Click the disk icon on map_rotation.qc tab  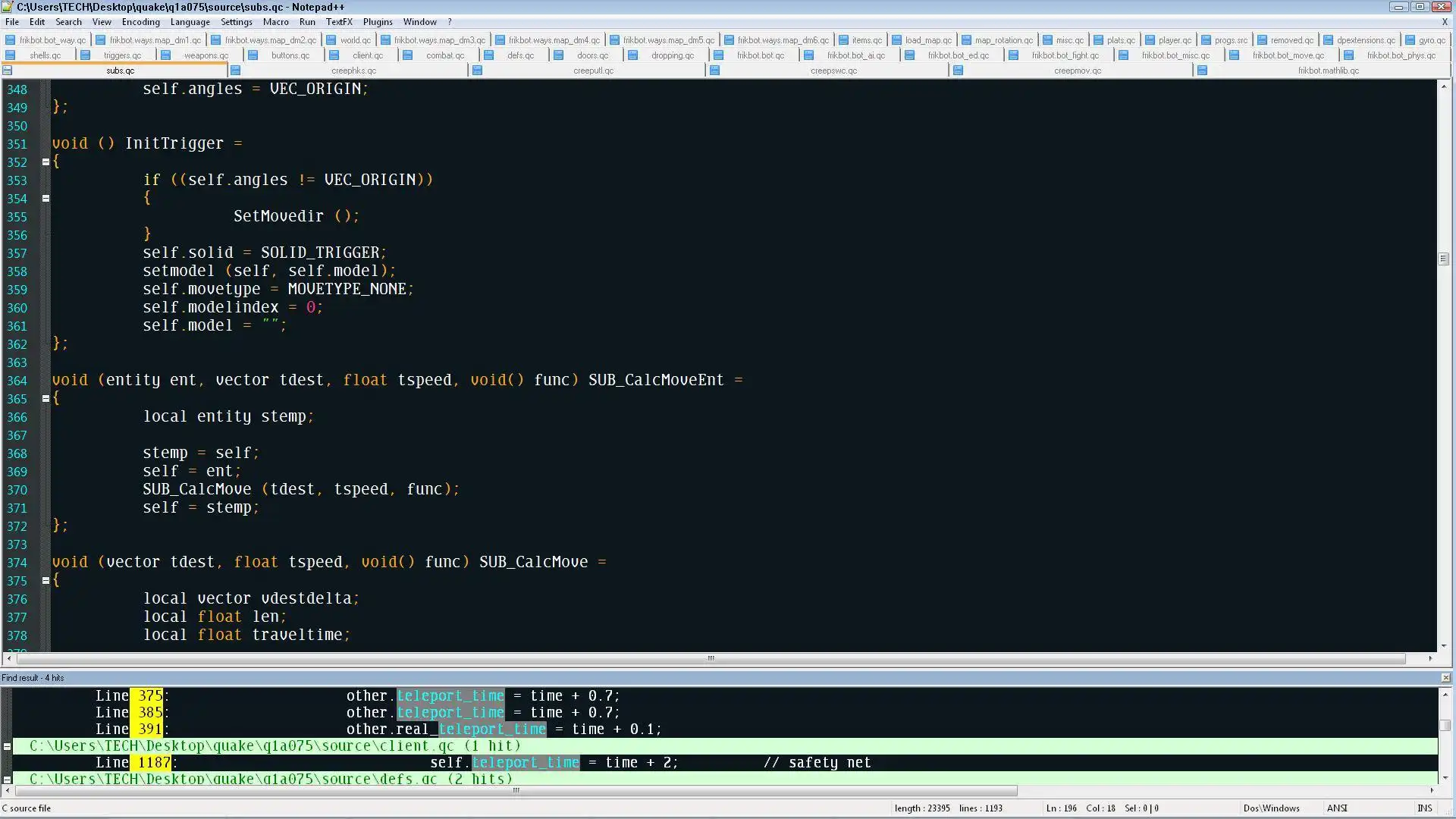pyautogui.click(x=966, y=40)
